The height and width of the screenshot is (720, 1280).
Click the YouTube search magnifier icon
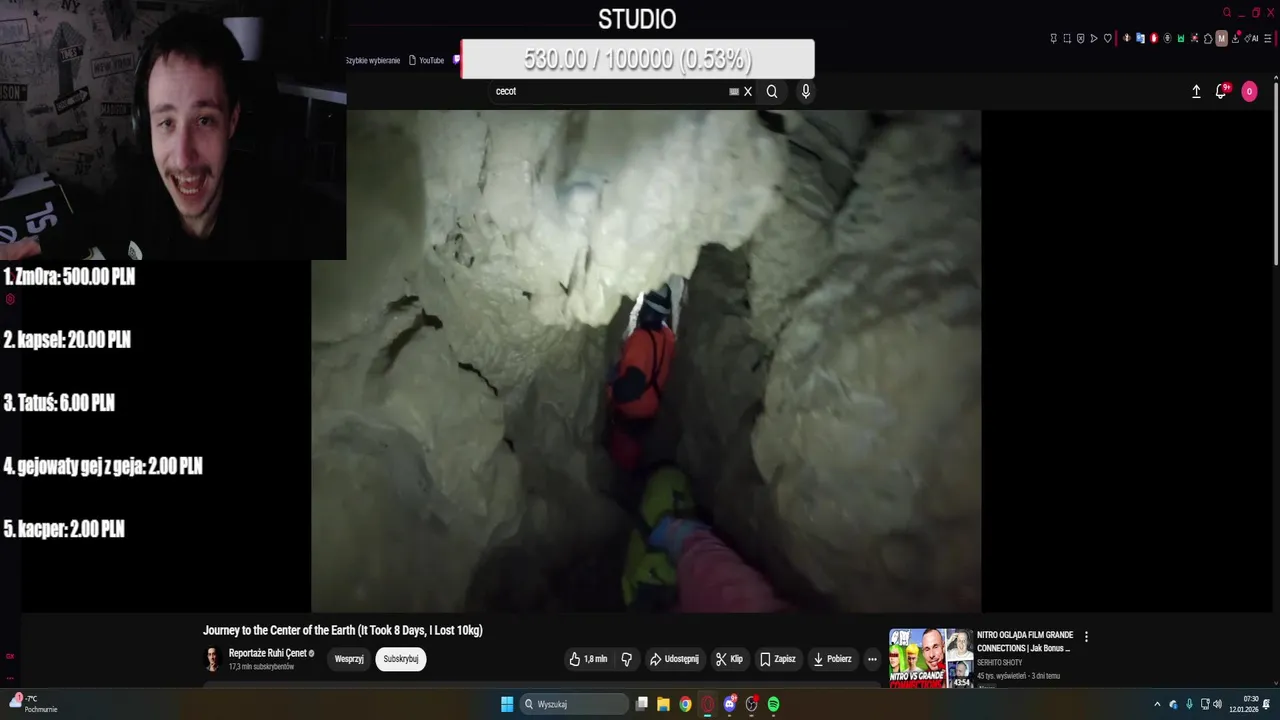pos(772,91)
